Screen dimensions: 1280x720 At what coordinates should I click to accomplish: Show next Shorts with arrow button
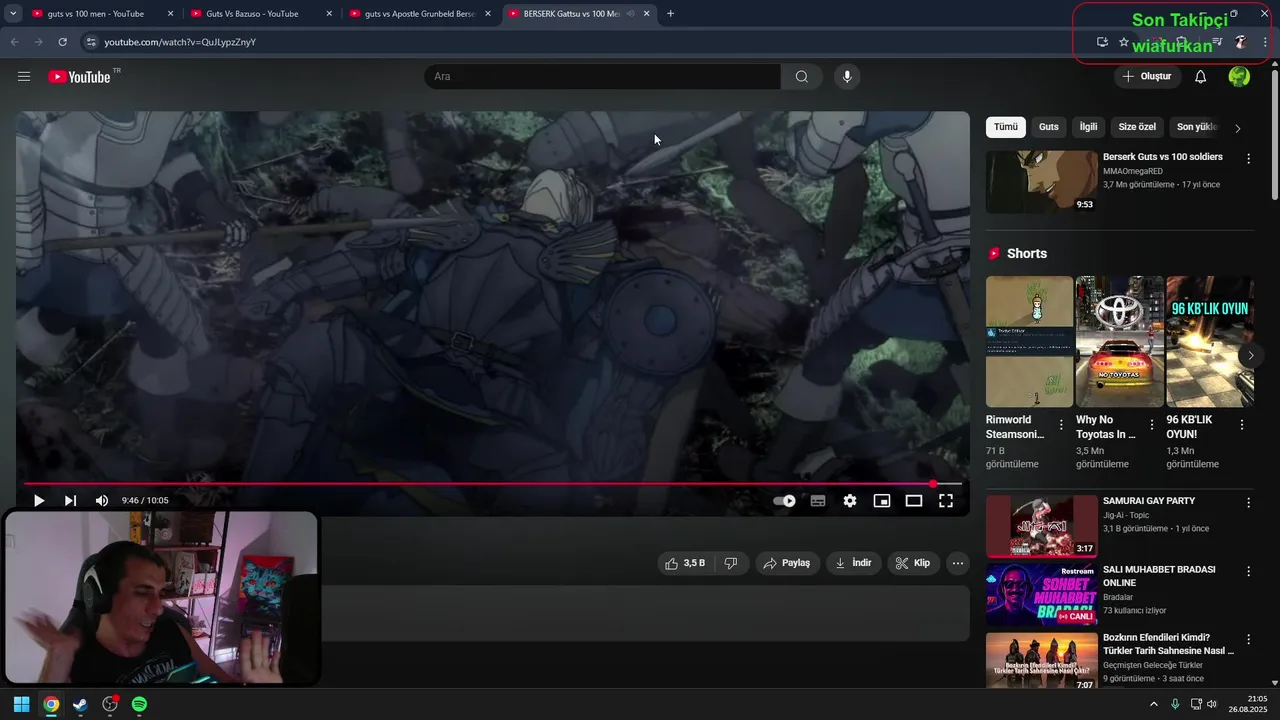click(x=1250, y=356)
